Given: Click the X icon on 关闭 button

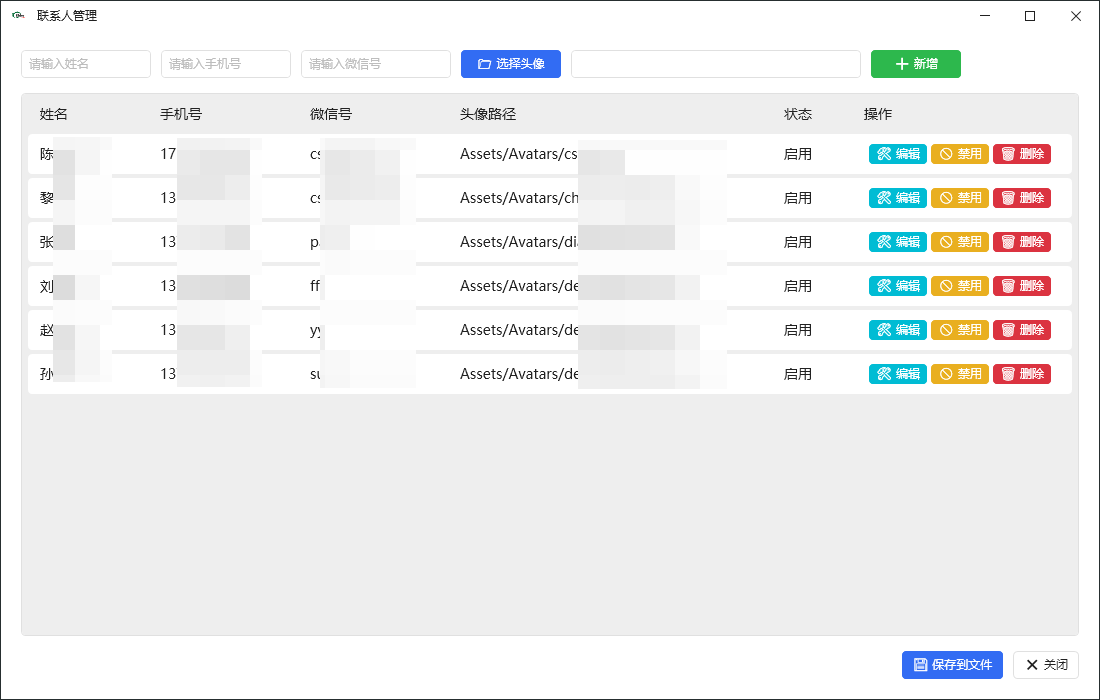Looking at the screenshot, I should click(1031, 665).
